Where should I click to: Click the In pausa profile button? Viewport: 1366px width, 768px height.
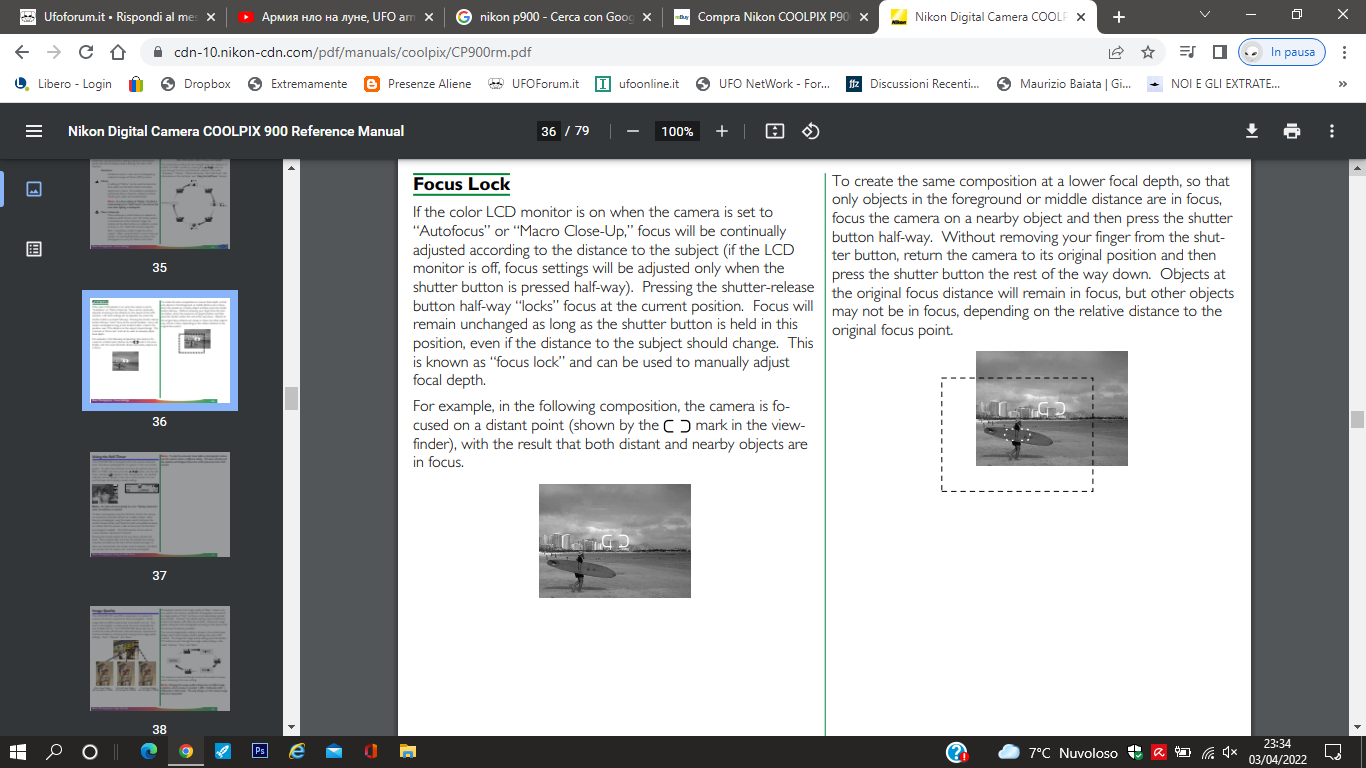[1282, 52]
